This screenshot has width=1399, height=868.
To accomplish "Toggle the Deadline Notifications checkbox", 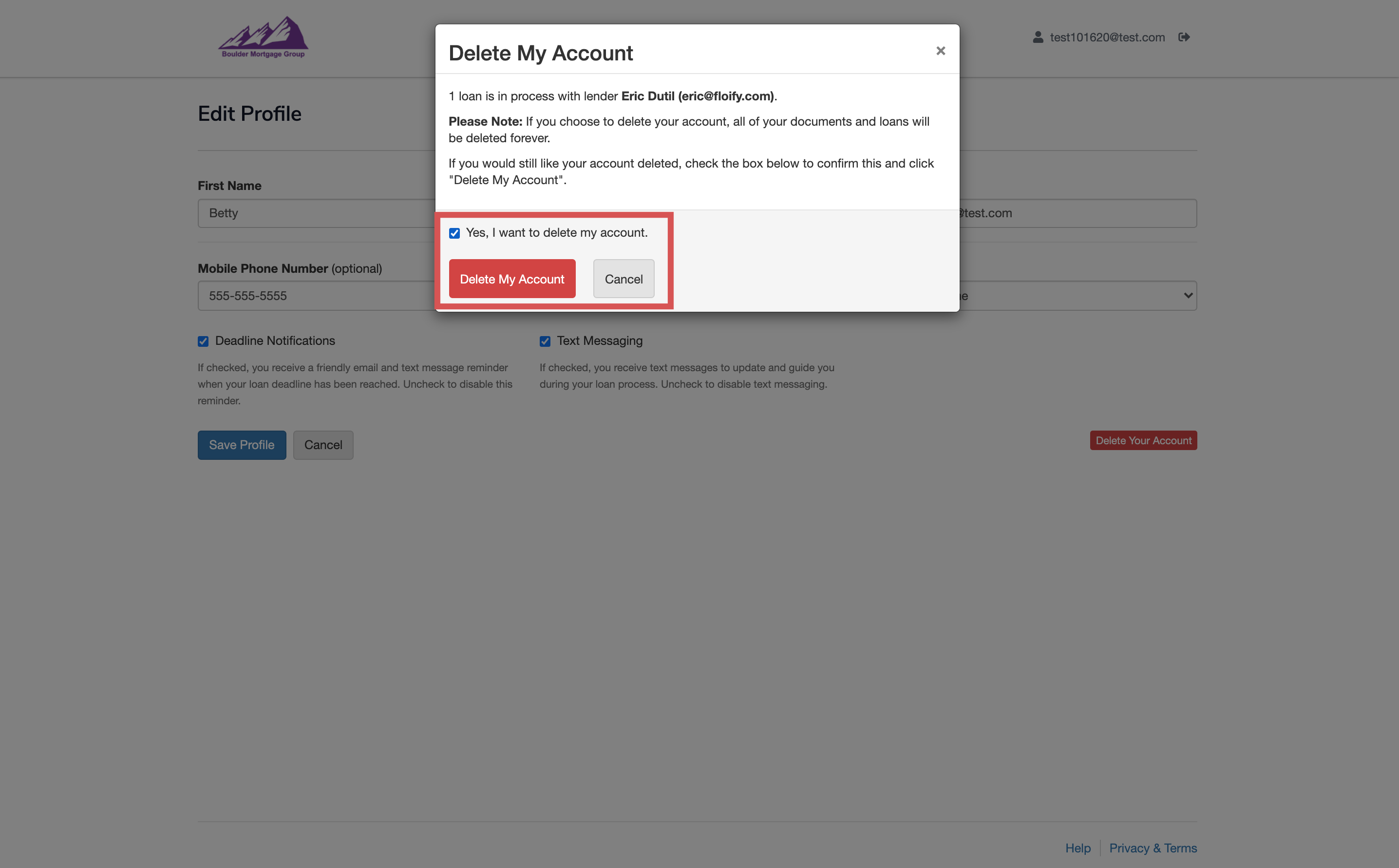I will coord(203,341).
